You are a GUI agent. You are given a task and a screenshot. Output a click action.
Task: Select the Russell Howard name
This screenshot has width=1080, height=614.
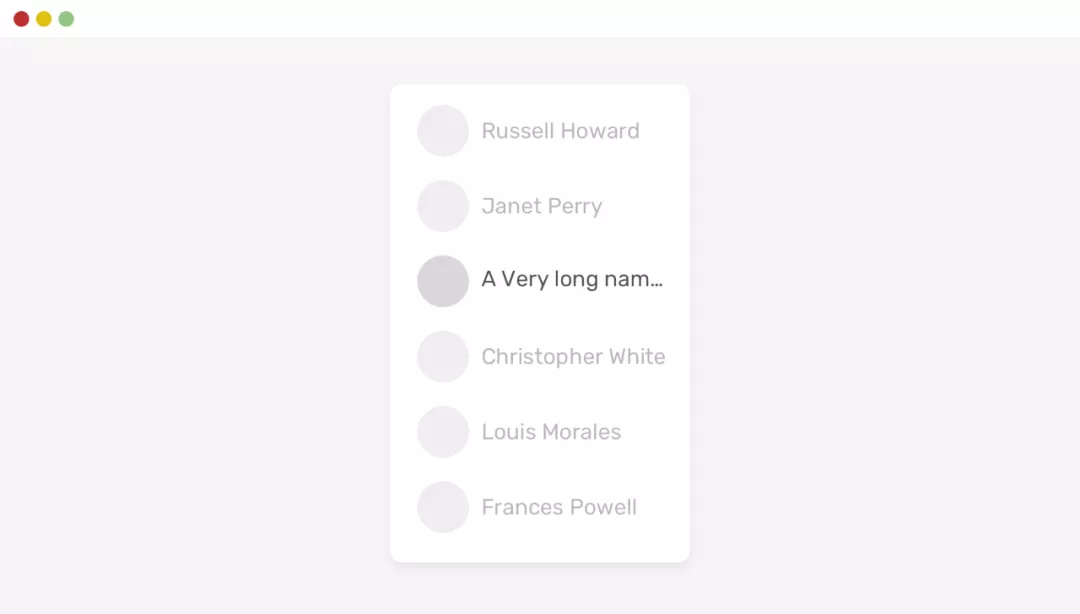[x=560, y=131]
